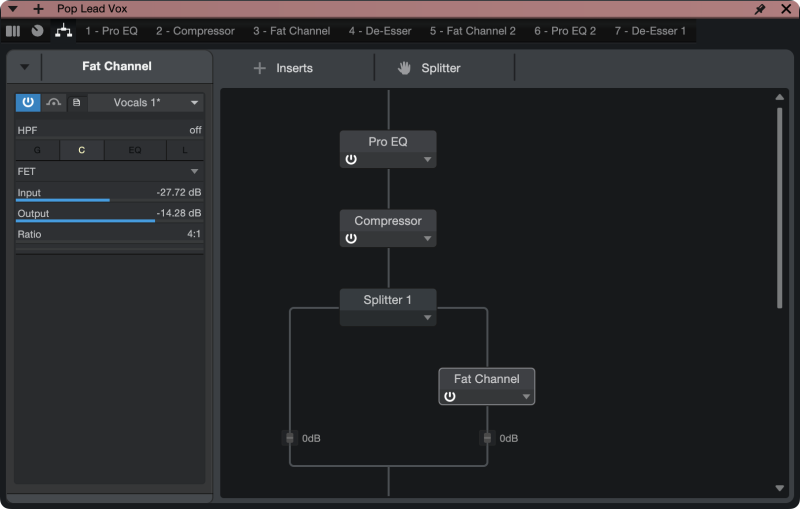Select the routing view icon
The image size is (800, 509).
tap(63, 31)
